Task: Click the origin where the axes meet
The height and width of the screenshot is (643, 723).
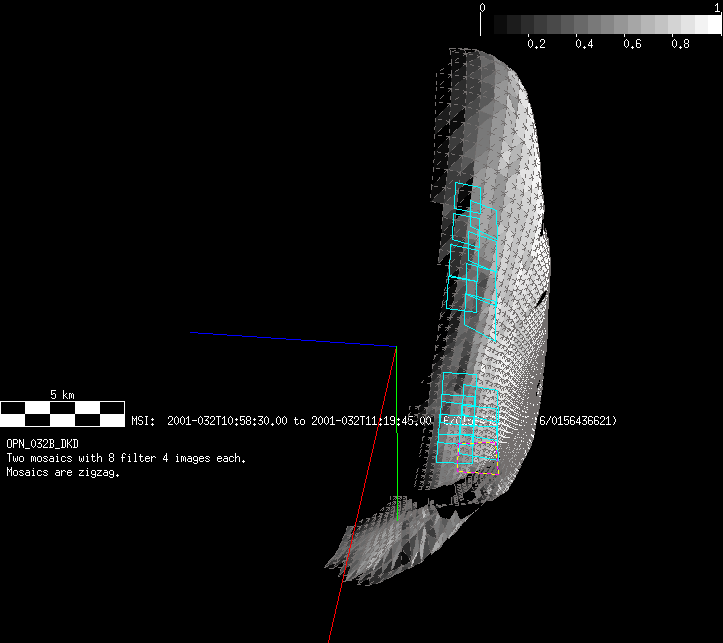Action: coord(397,346)
